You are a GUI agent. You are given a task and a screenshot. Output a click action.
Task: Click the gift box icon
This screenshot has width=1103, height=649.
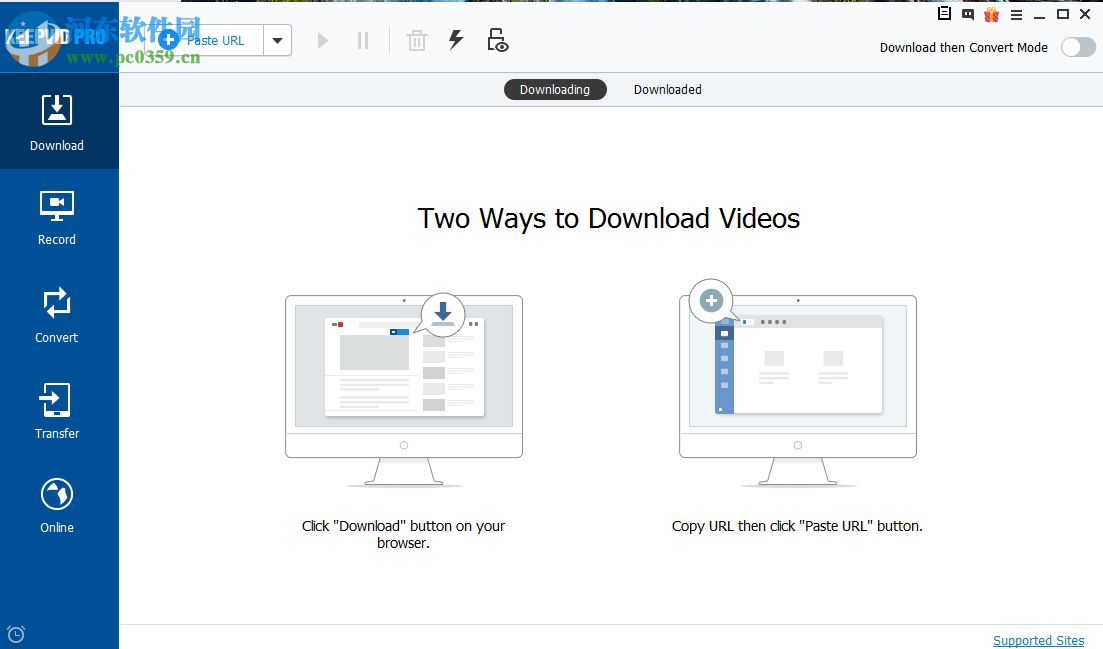[991, 14]
